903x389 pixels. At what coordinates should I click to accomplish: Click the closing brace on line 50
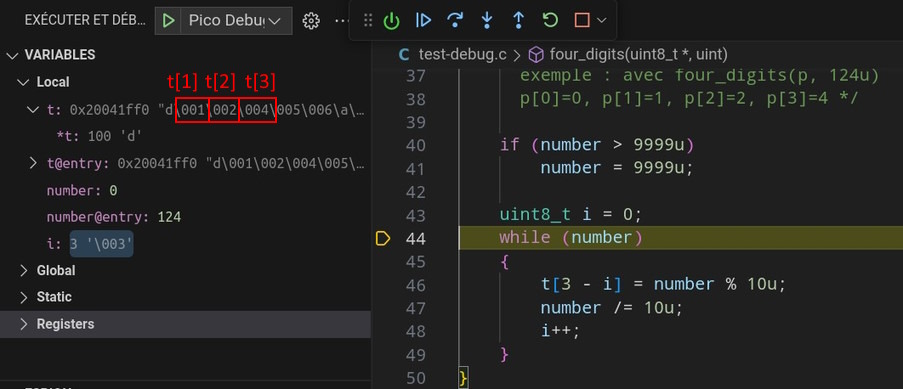464,378
